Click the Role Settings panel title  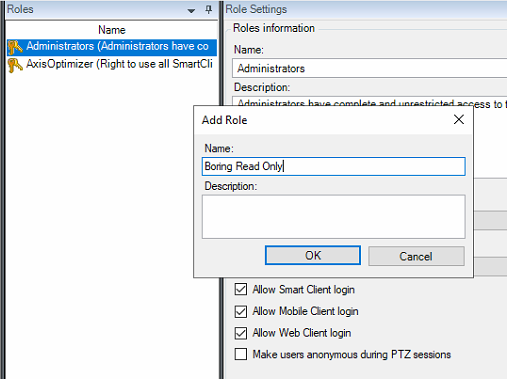(x=256, y=9)
